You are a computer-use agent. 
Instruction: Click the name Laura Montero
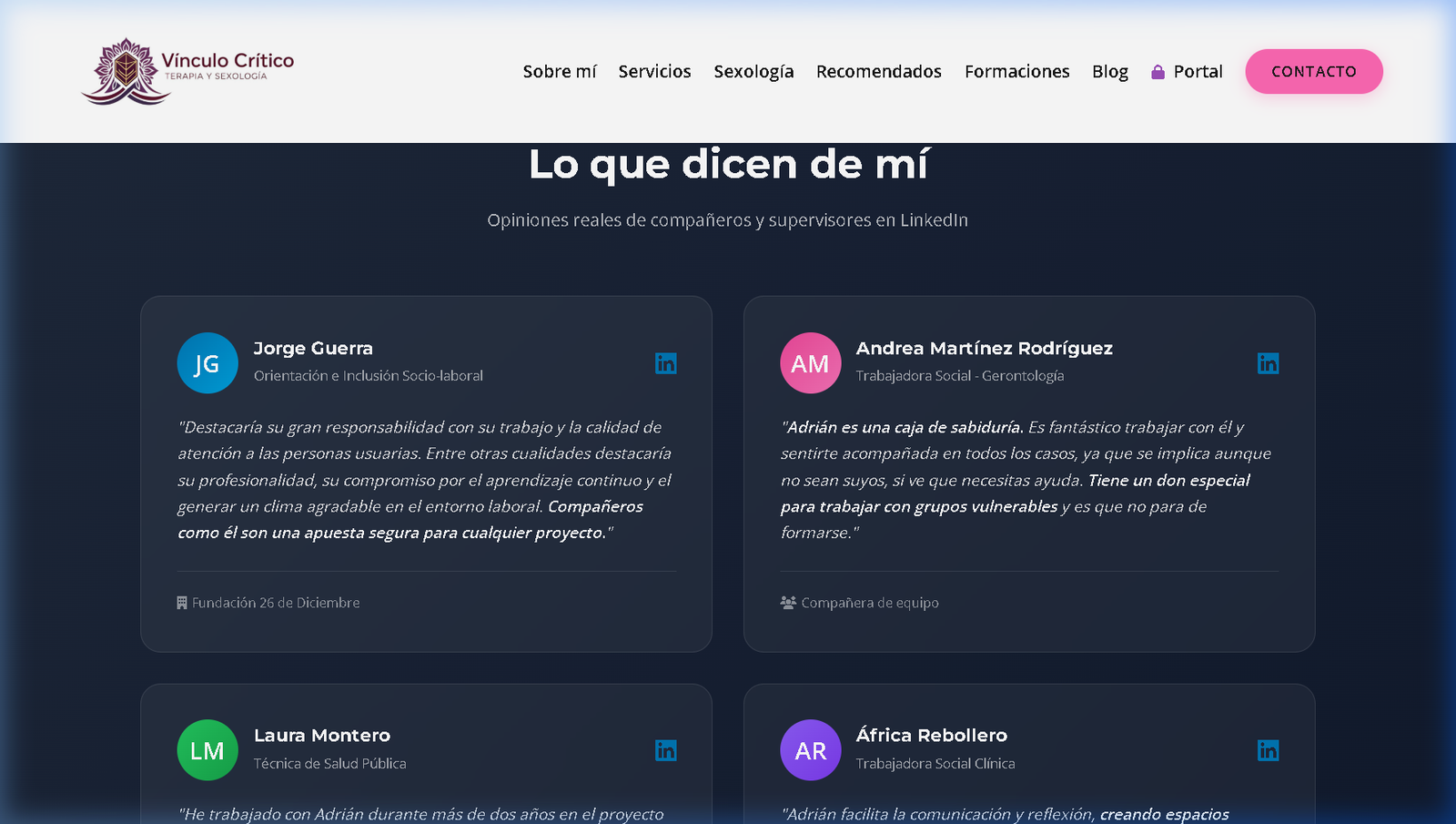pyautogui.click(x=322, y=735)
